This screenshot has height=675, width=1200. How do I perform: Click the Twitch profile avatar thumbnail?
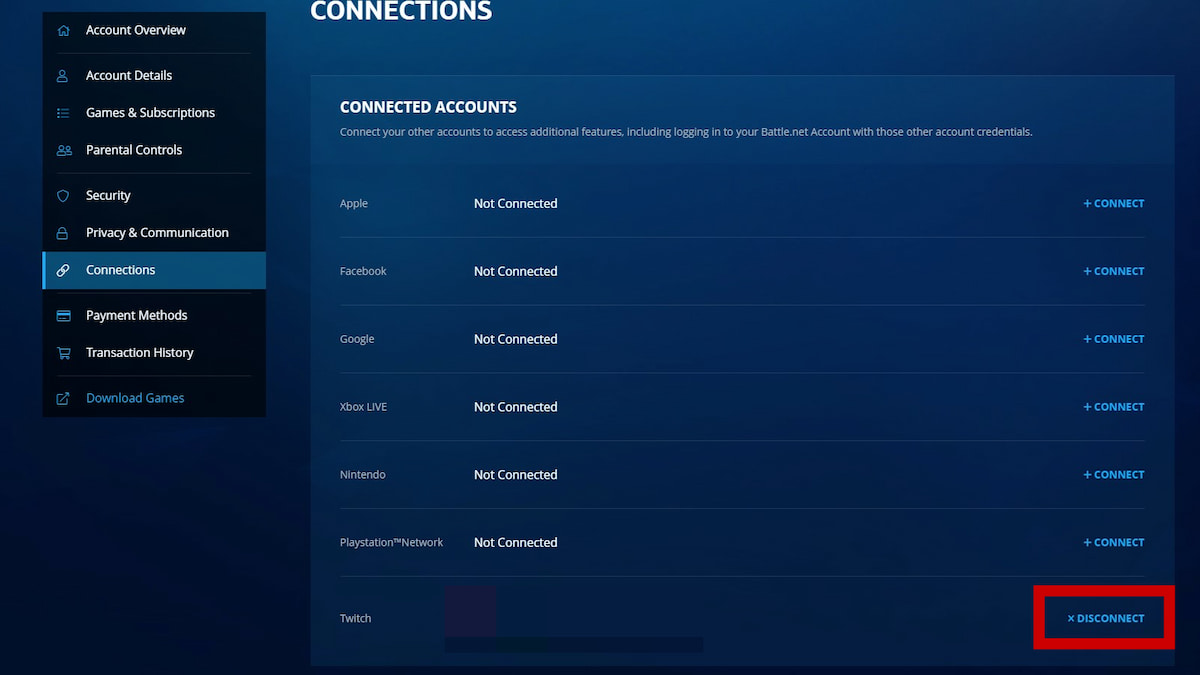click(470, 610)
